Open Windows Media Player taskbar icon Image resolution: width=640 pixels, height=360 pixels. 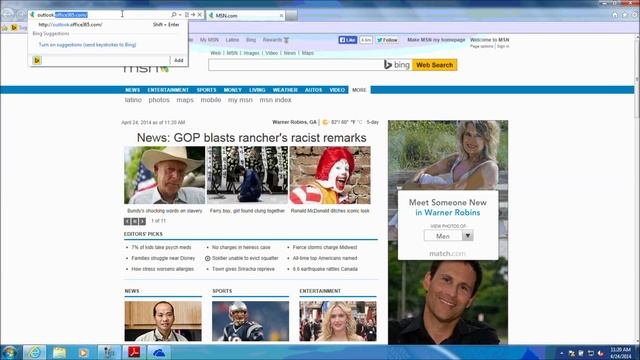point(84,352)
